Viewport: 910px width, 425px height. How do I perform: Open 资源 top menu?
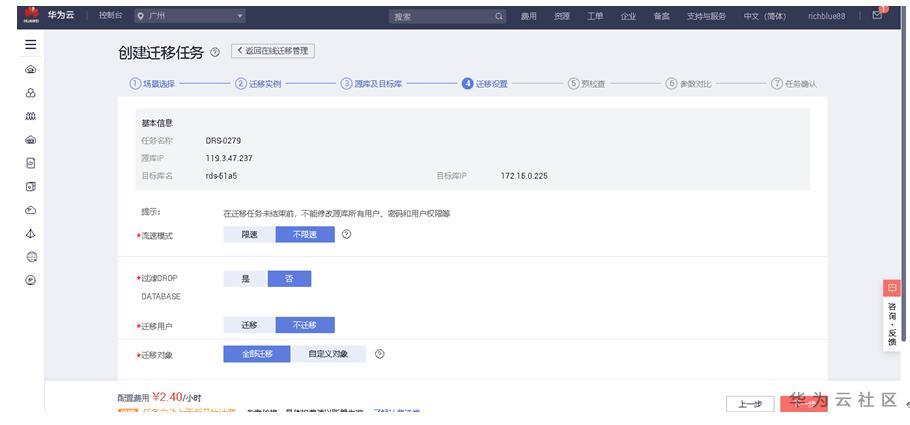pos(561,16)
